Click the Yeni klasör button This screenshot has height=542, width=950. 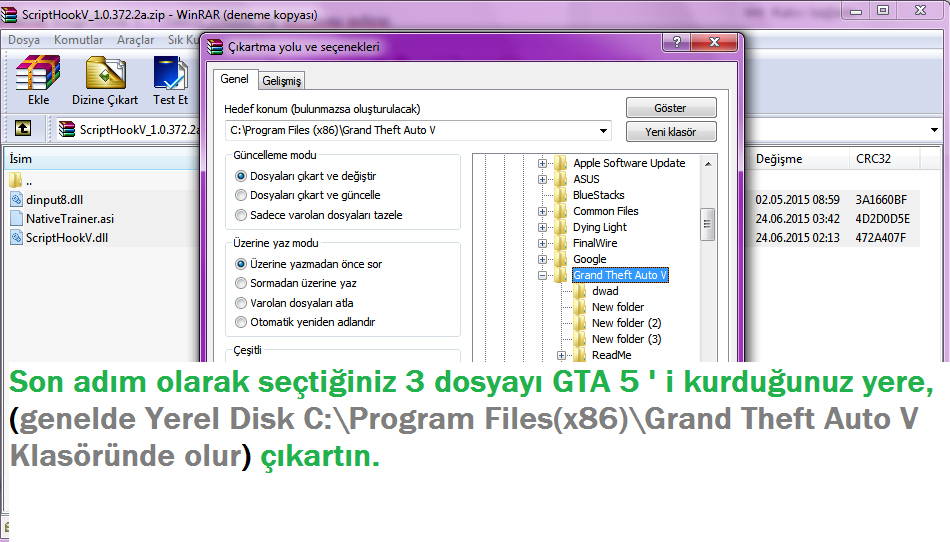[671, 131]
